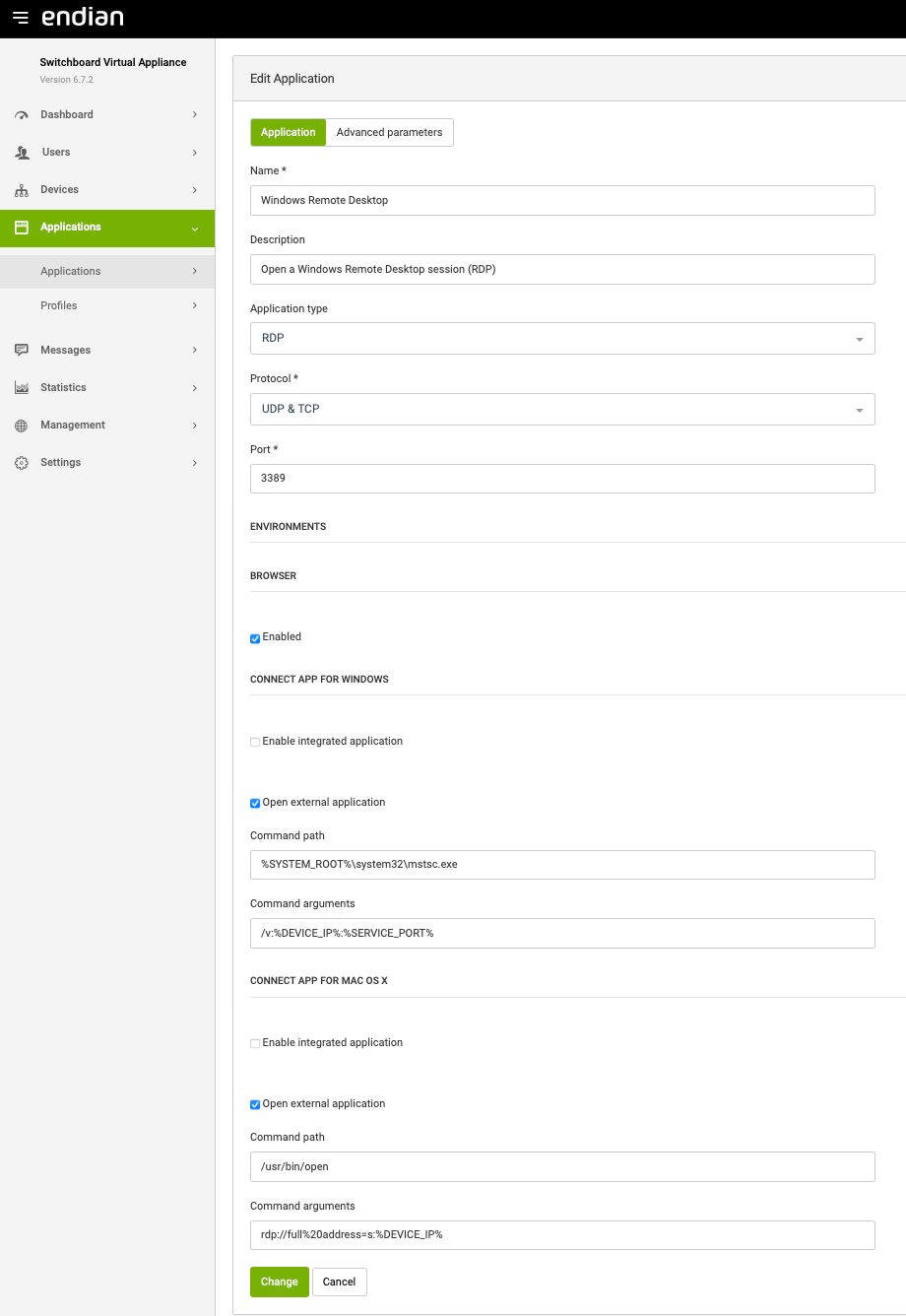The width and height of the screenshot is (906, 1316).
Task: Open Profiles in the sidebar submenu
Action: pos(59,306)
